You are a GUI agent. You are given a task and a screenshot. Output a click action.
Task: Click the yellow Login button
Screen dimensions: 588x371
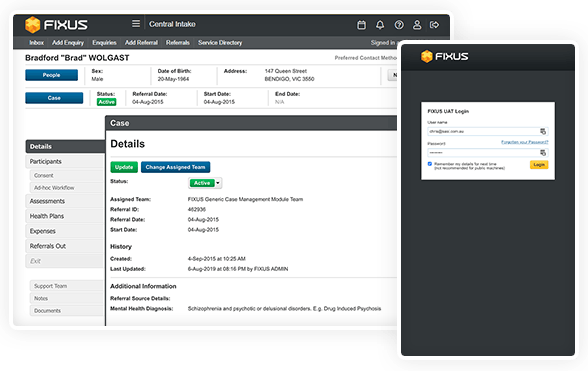click(539, 165)
